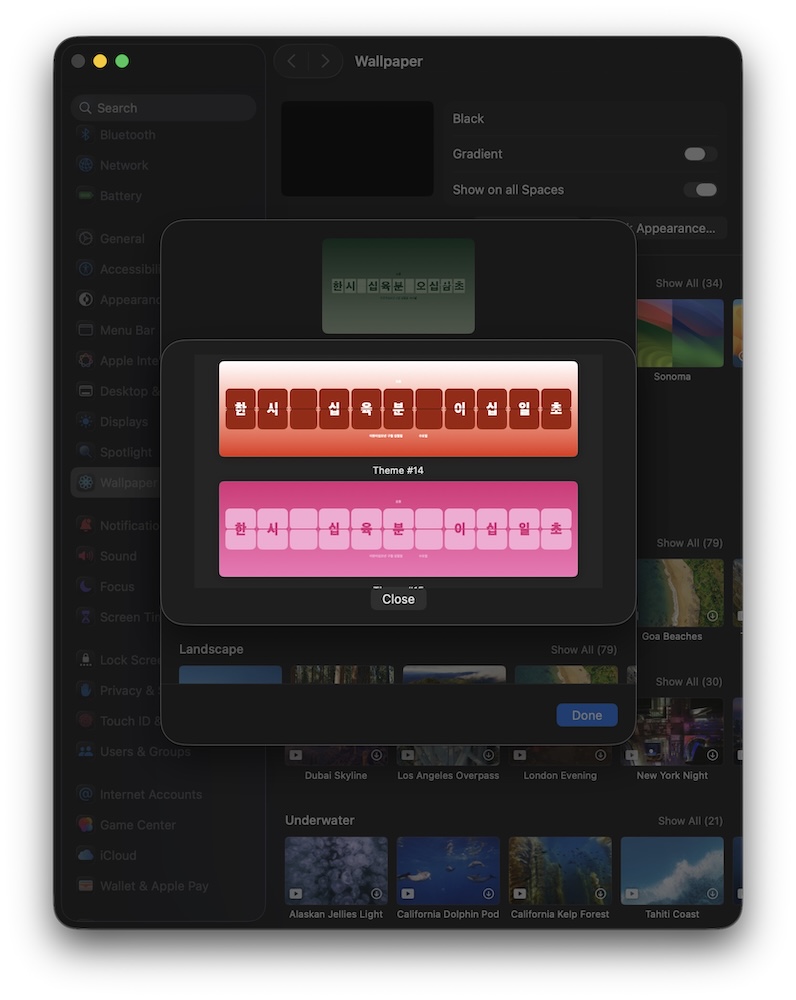Expand Show All (21) for Underwater
This screenshot has width=796, height=1000.
tap(689, 821)
